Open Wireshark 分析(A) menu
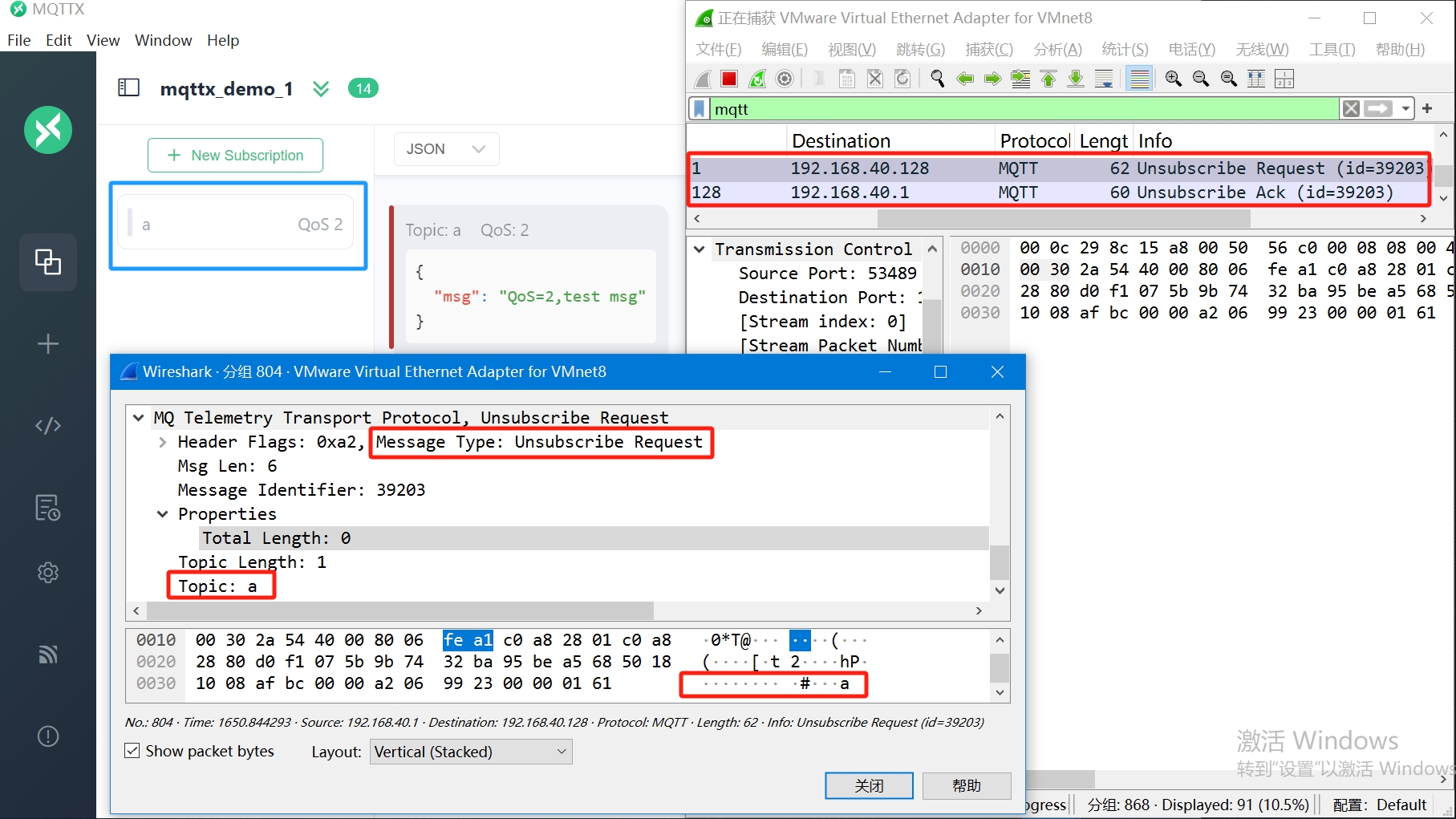1456x819 pixels. pos(1057,50)
